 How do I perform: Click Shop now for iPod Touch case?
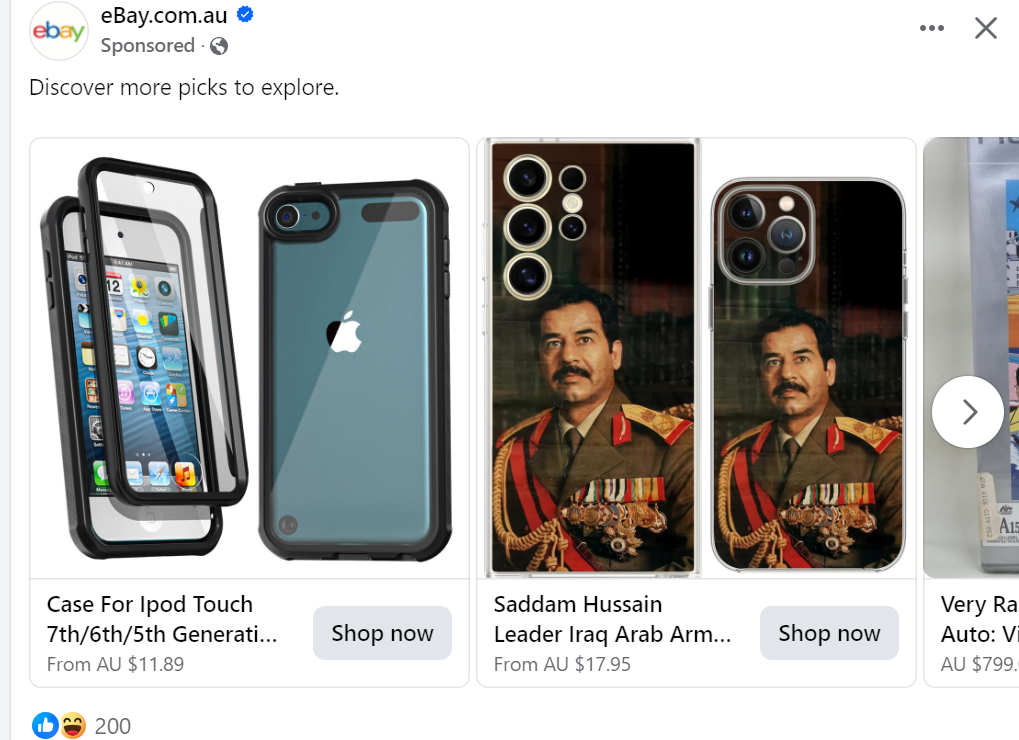pos(382,633)
